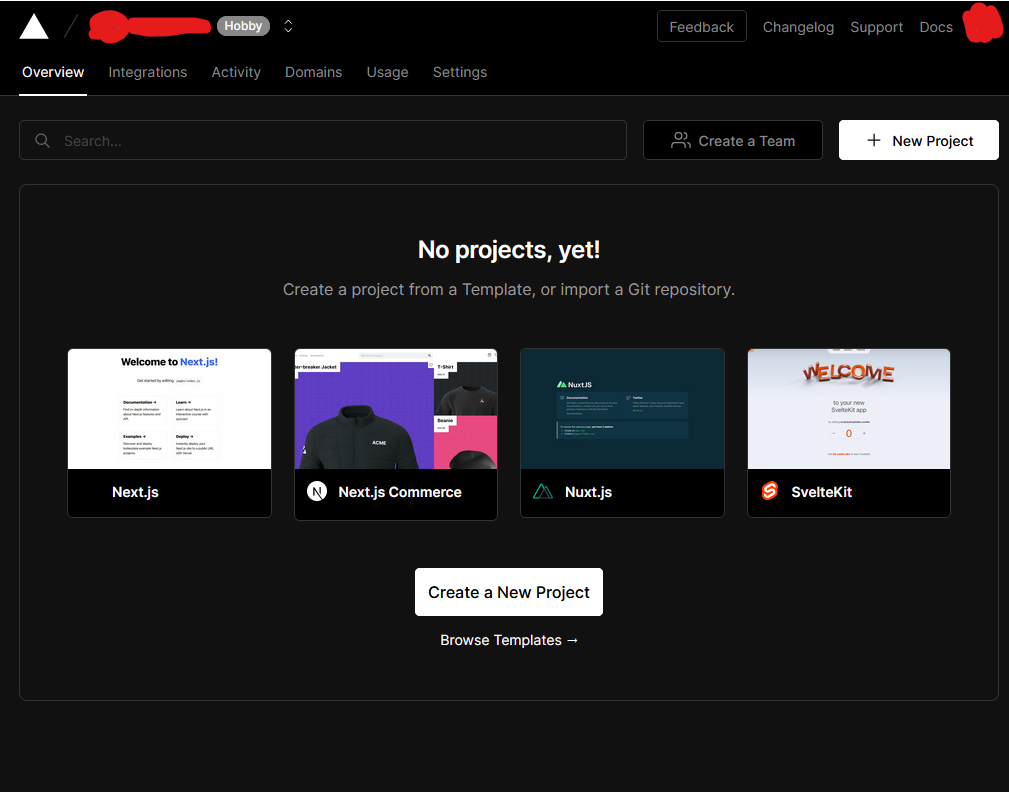Open the Feedback button
Screen dimensions: 1009x792
pyautogui.click(x=701, y=26)
